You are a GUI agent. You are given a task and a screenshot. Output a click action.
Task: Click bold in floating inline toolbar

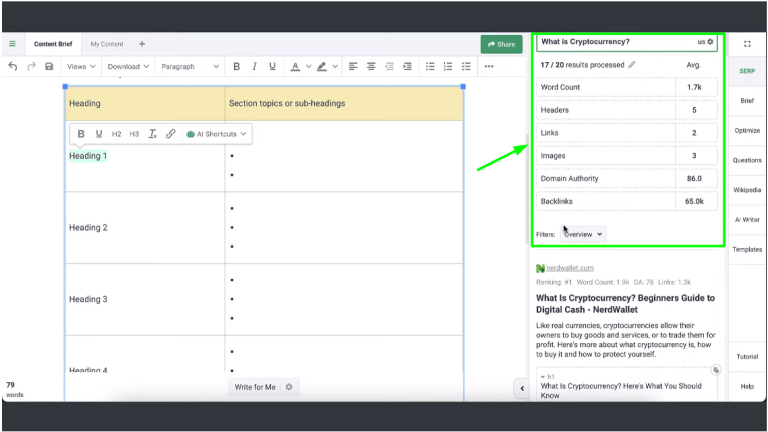click(81, 134)
